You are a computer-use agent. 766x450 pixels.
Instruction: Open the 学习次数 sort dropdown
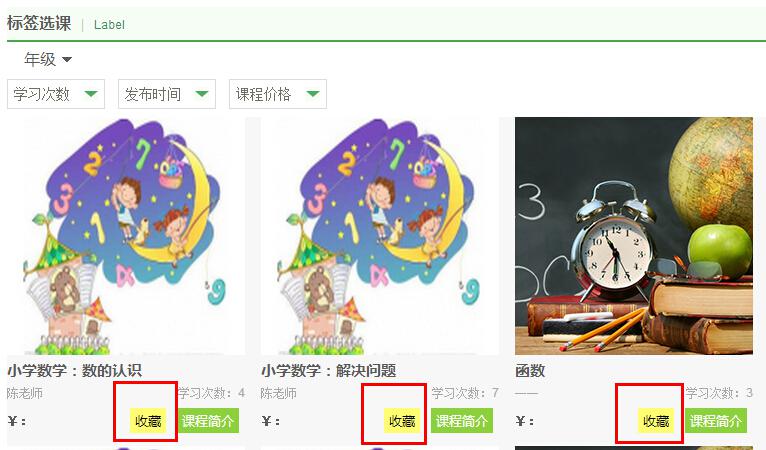pyautogui.click(x=56, y=94)
